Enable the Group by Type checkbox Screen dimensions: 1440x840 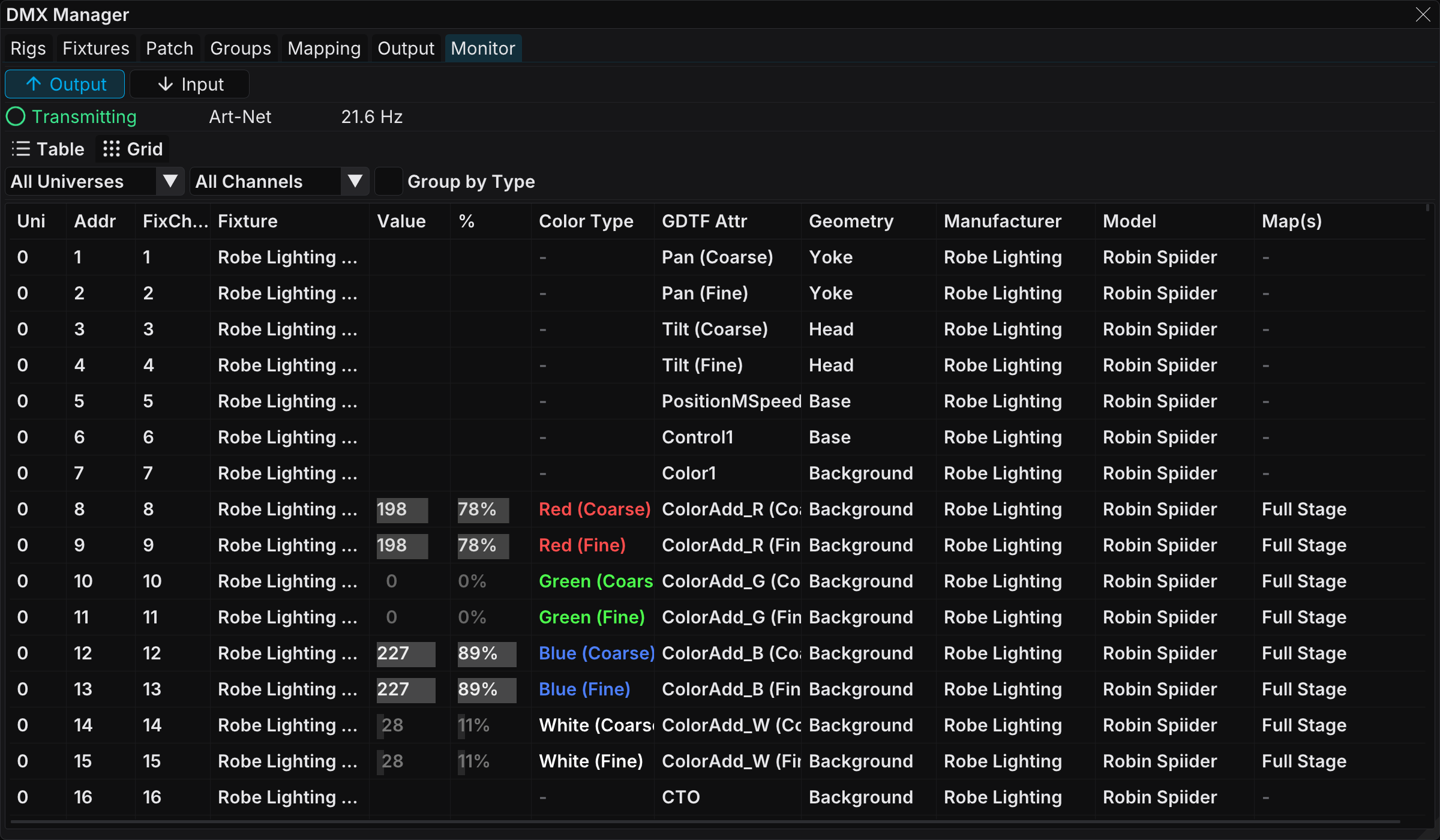[x=389, y=181]
